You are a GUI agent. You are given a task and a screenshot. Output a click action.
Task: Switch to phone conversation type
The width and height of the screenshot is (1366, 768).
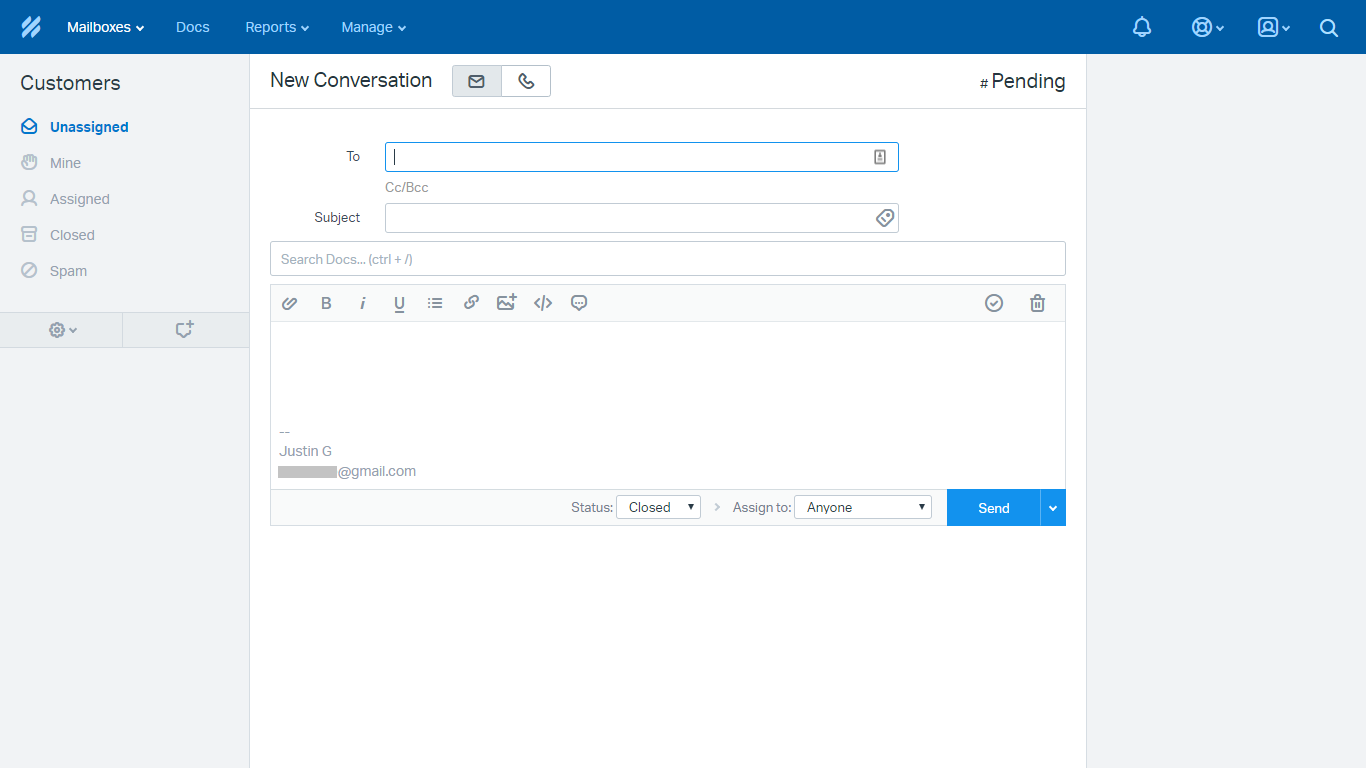pos(526,81)
